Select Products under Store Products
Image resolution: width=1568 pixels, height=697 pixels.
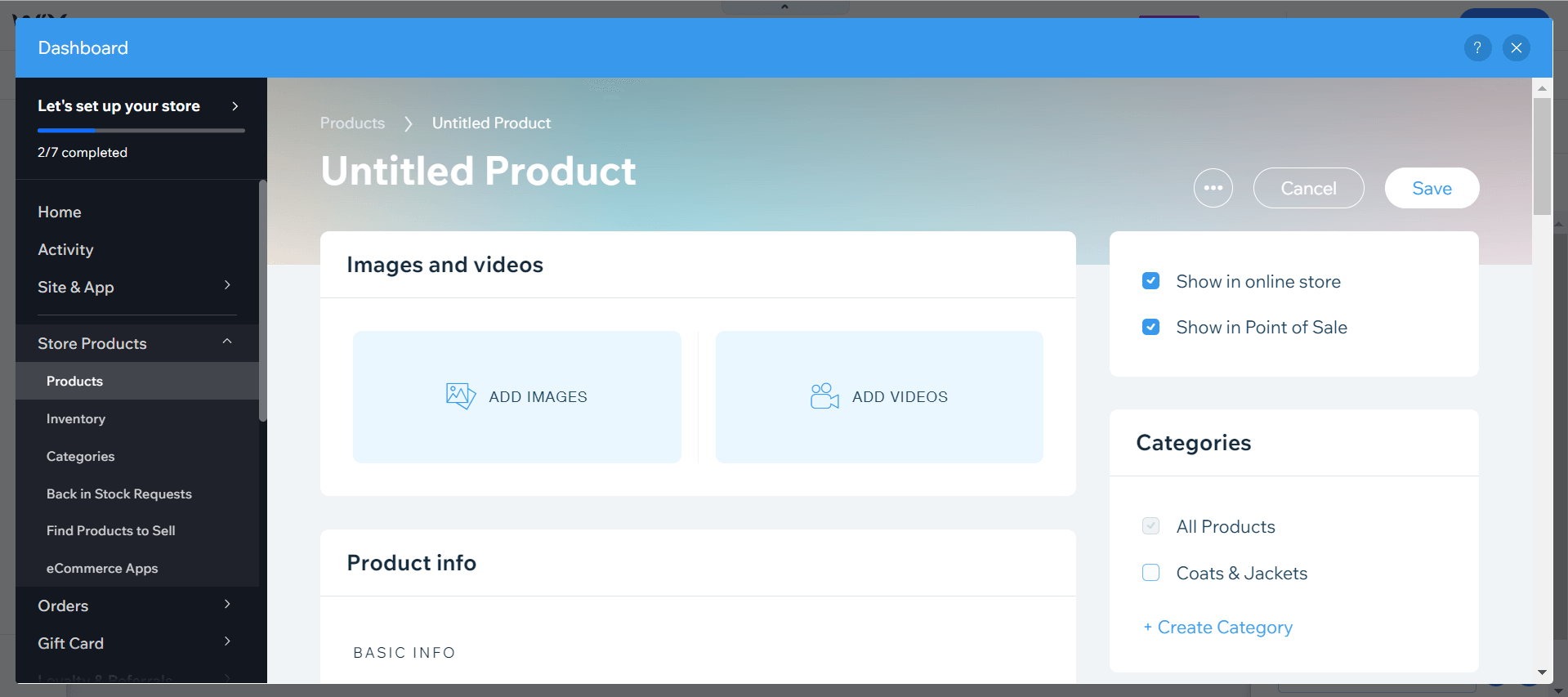[x=137, y=381]
